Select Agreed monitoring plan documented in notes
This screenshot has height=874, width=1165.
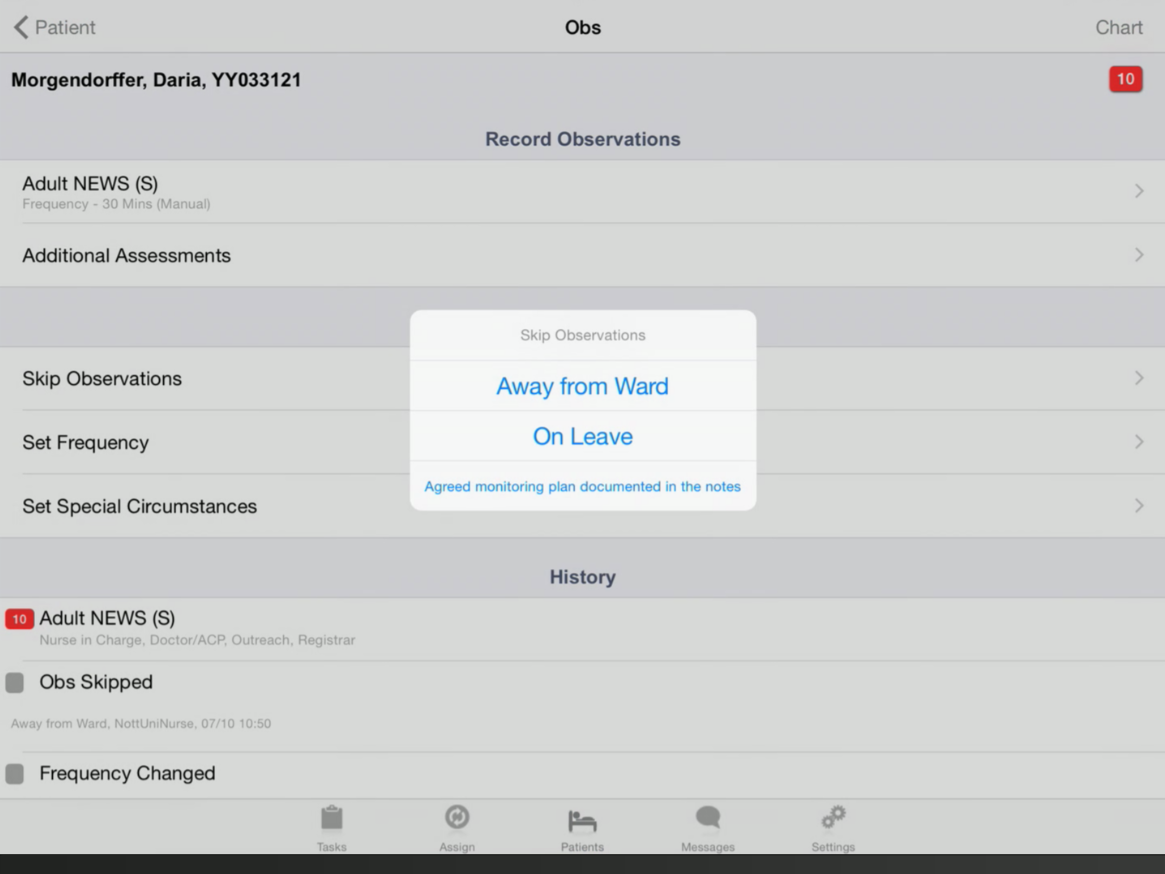point(582,487)
